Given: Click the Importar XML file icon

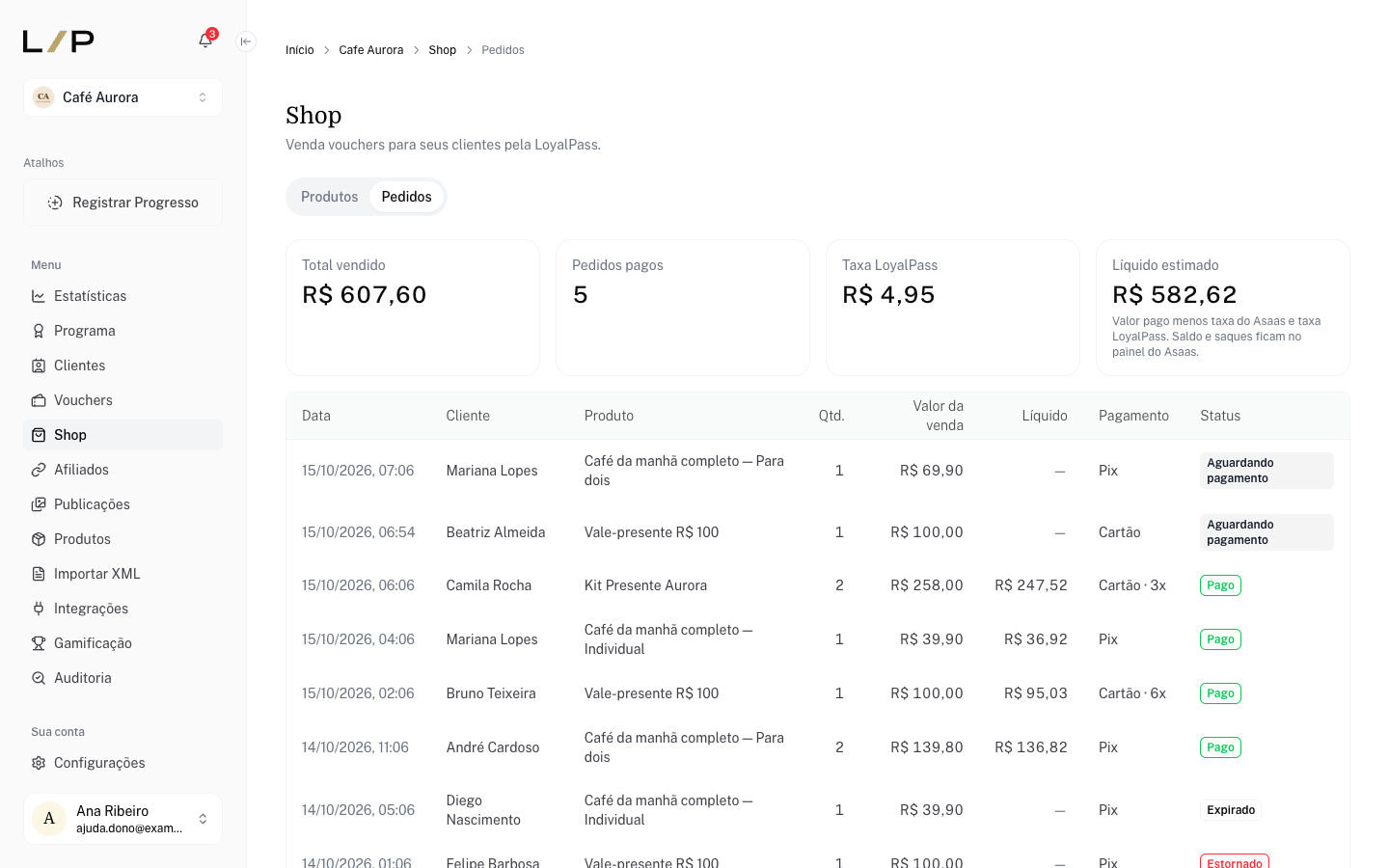Looking at the screenshot, I should coord(39,574).
